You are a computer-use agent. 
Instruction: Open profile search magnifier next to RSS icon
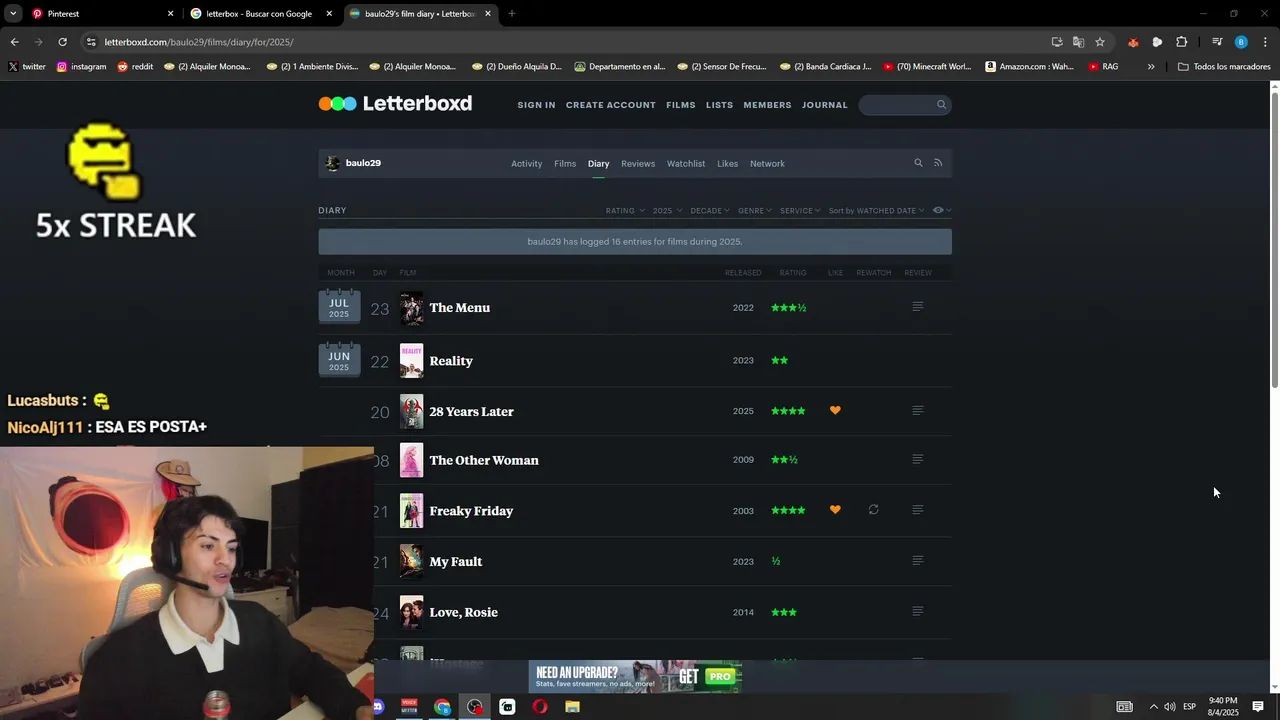coord(918,163)
